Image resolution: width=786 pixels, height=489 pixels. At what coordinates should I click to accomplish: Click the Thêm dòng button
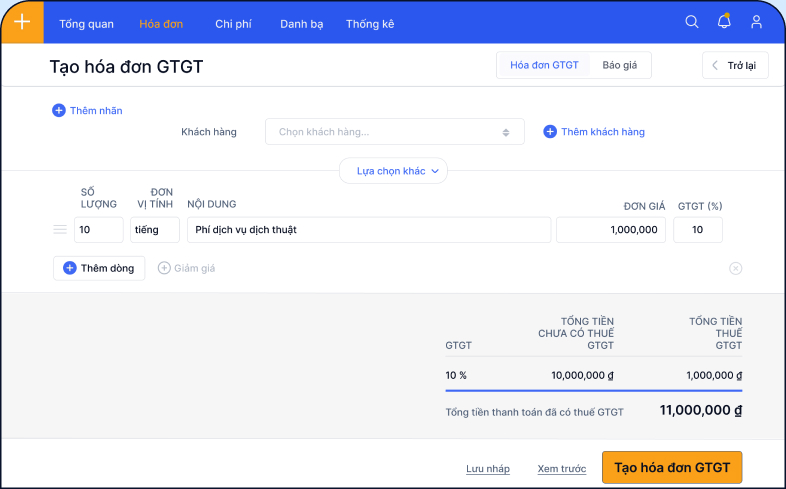coord(99,268)
